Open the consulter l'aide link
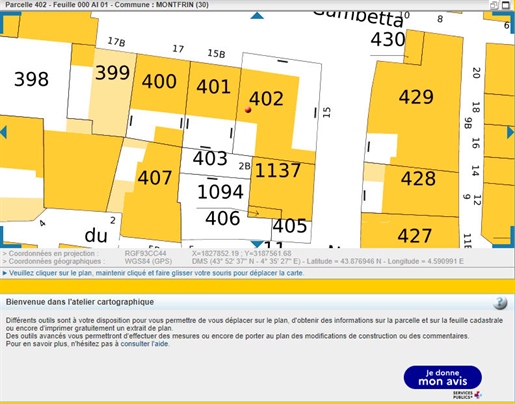 (144, 344)
